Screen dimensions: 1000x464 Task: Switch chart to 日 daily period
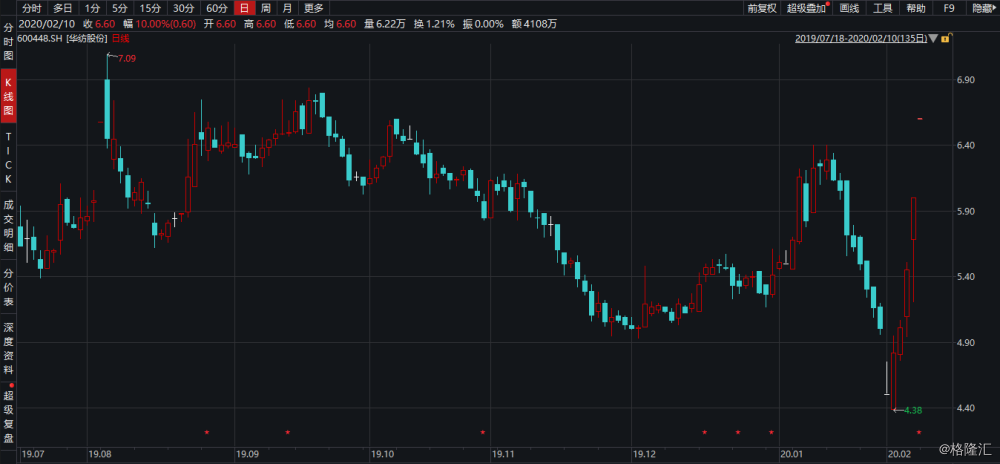point(241,8)
